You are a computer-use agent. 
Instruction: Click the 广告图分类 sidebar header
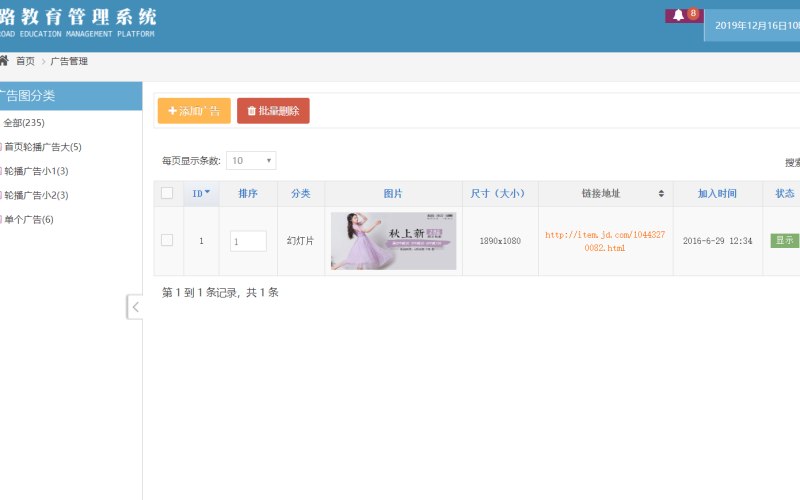pos(71,96)
